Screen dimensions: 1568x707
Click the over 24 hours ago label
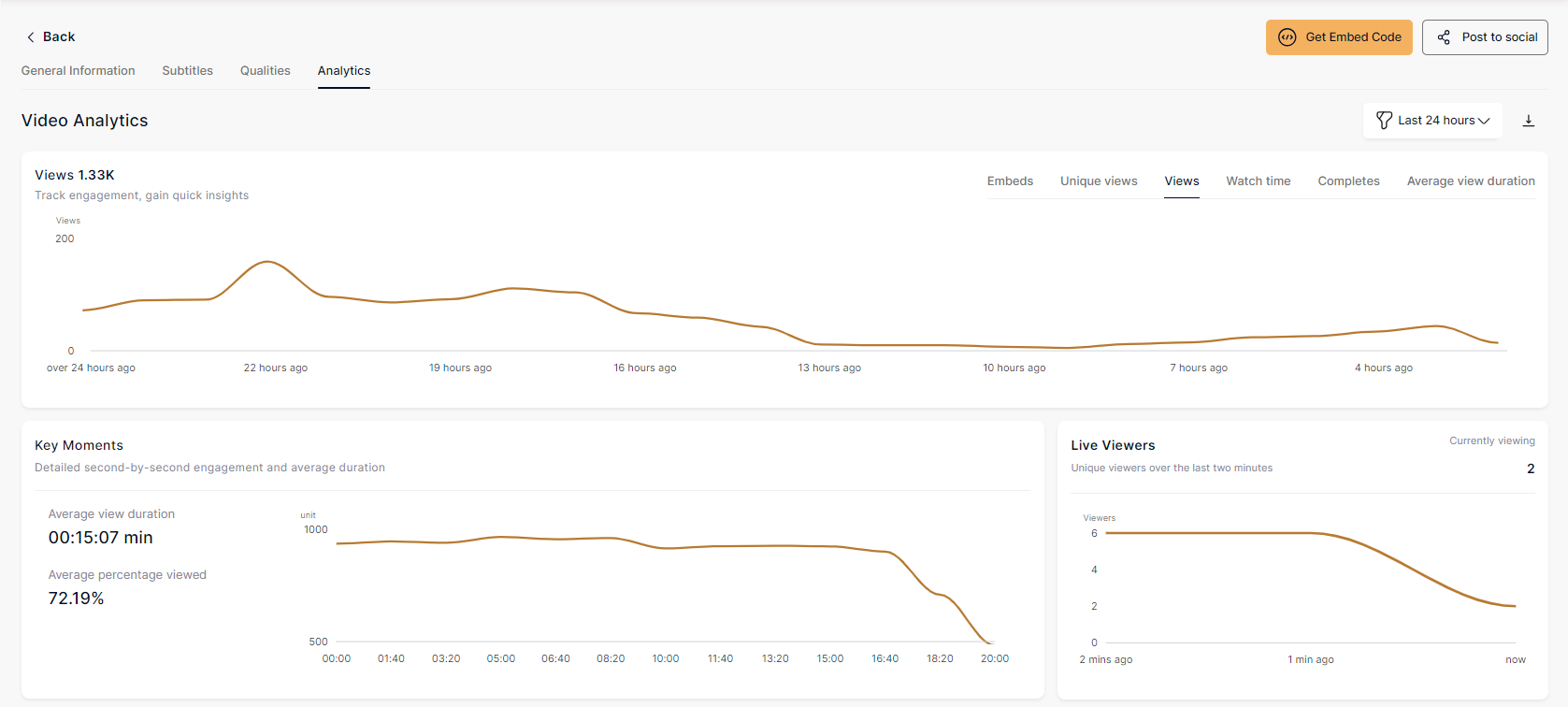tap(91, 368)
